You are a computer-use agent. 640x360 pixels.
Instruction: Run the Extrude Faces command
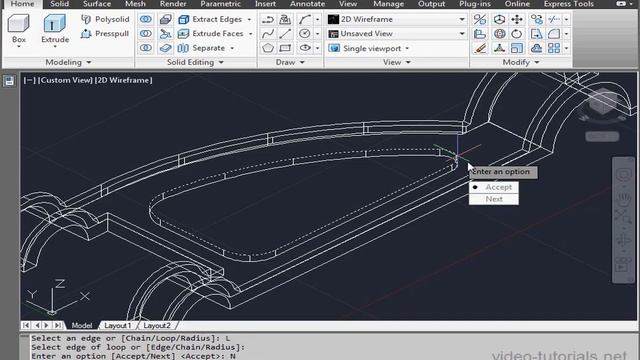[x=211, y=33]
